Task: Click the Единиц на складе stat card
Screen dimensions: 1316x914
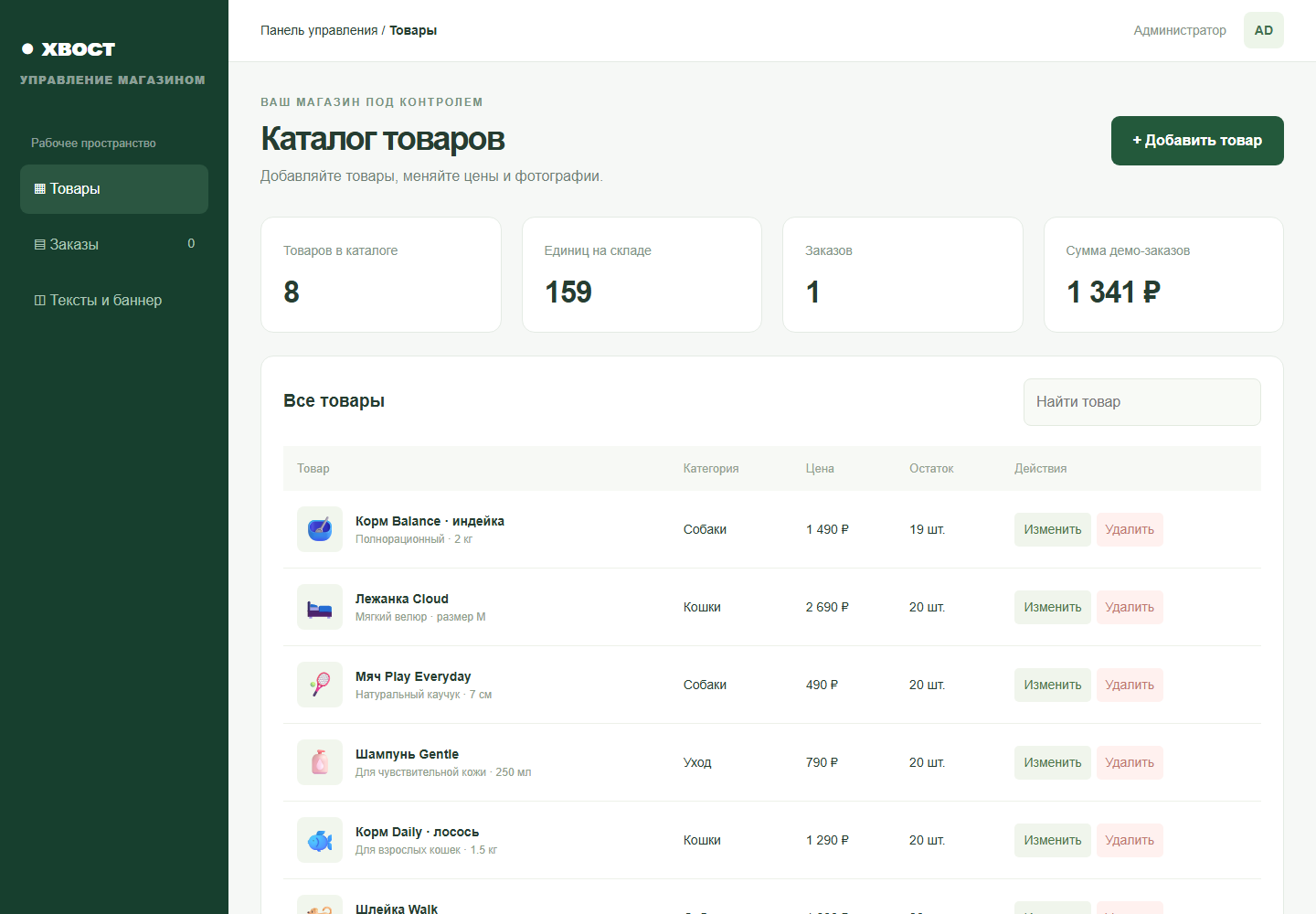Action: [x=642, y=274]
